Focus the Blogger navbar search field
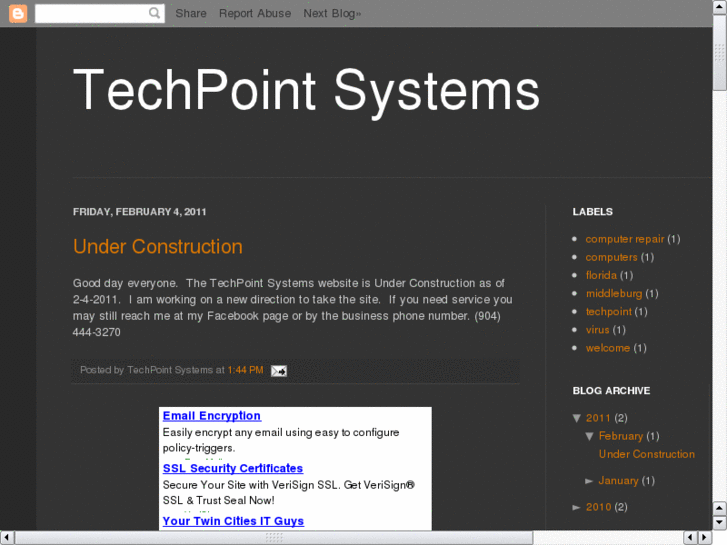Screen dimensions: 727x545 click(100, 13)
